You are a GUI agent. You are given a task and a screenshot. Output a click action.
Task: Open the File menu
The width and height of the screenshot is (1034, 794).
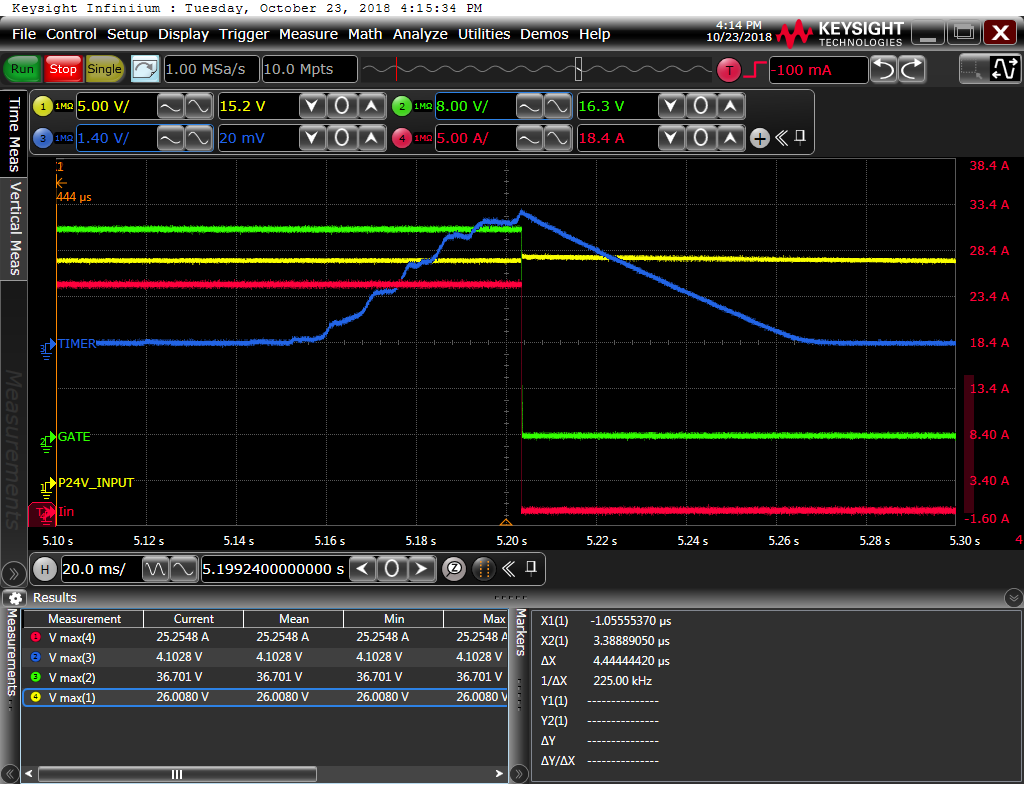pyautogui.click(x=24, y=34)
